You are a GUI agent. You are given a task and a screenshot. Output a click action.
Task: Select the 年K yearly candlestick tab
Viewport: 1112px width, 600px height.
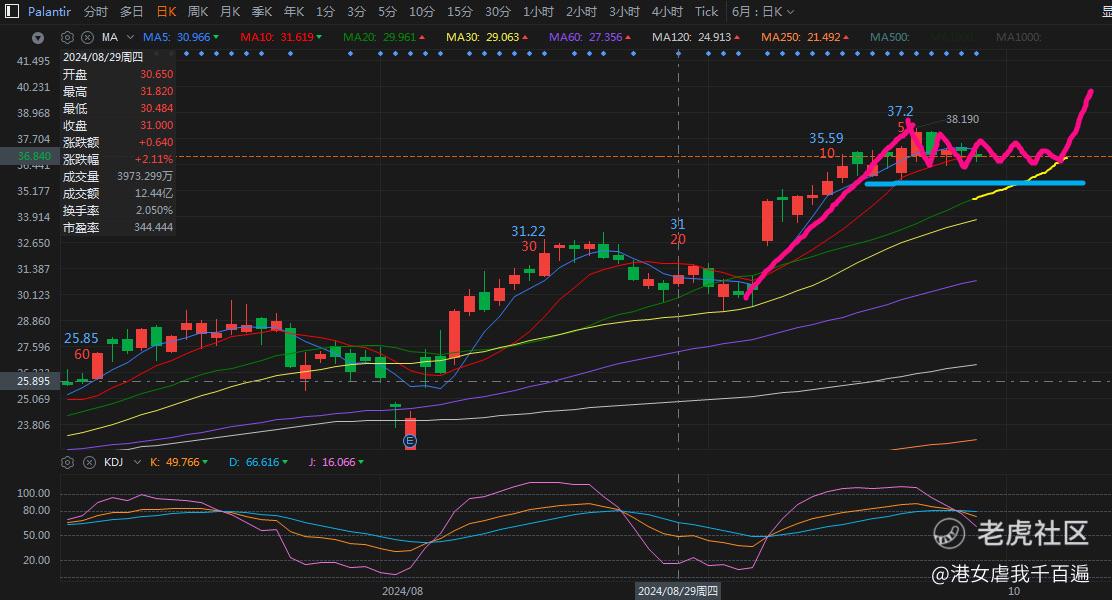click(x=294, y=11)
